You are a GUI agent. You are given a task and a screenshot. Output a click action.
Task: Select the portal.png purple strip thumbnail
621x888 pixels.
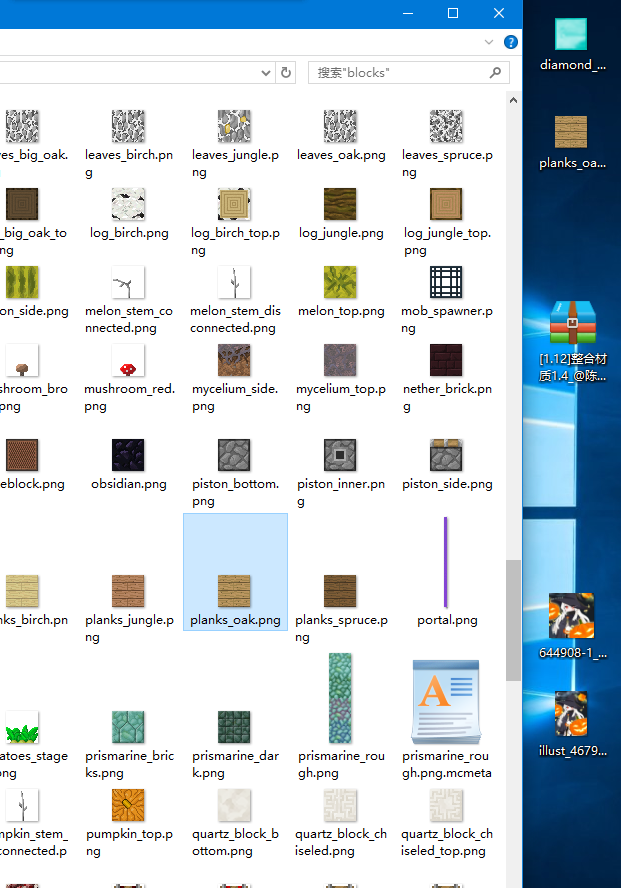tap(446, 562)
